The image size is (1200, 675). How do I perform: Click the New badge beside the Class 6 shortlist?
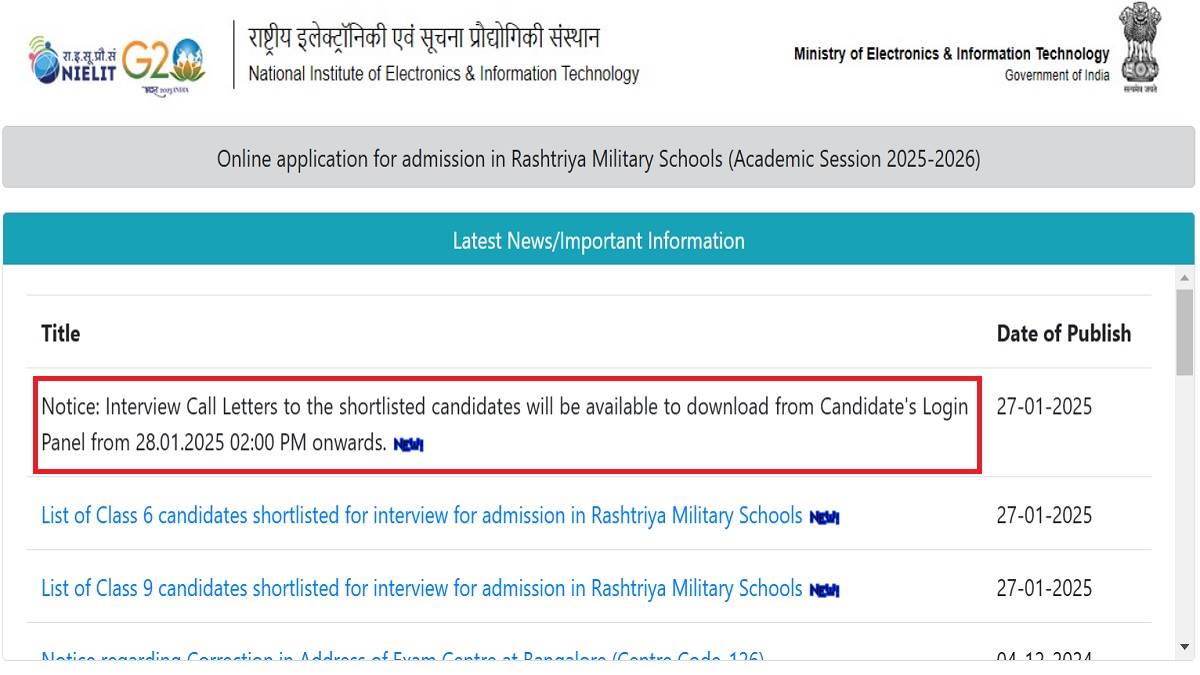(824, 517)
